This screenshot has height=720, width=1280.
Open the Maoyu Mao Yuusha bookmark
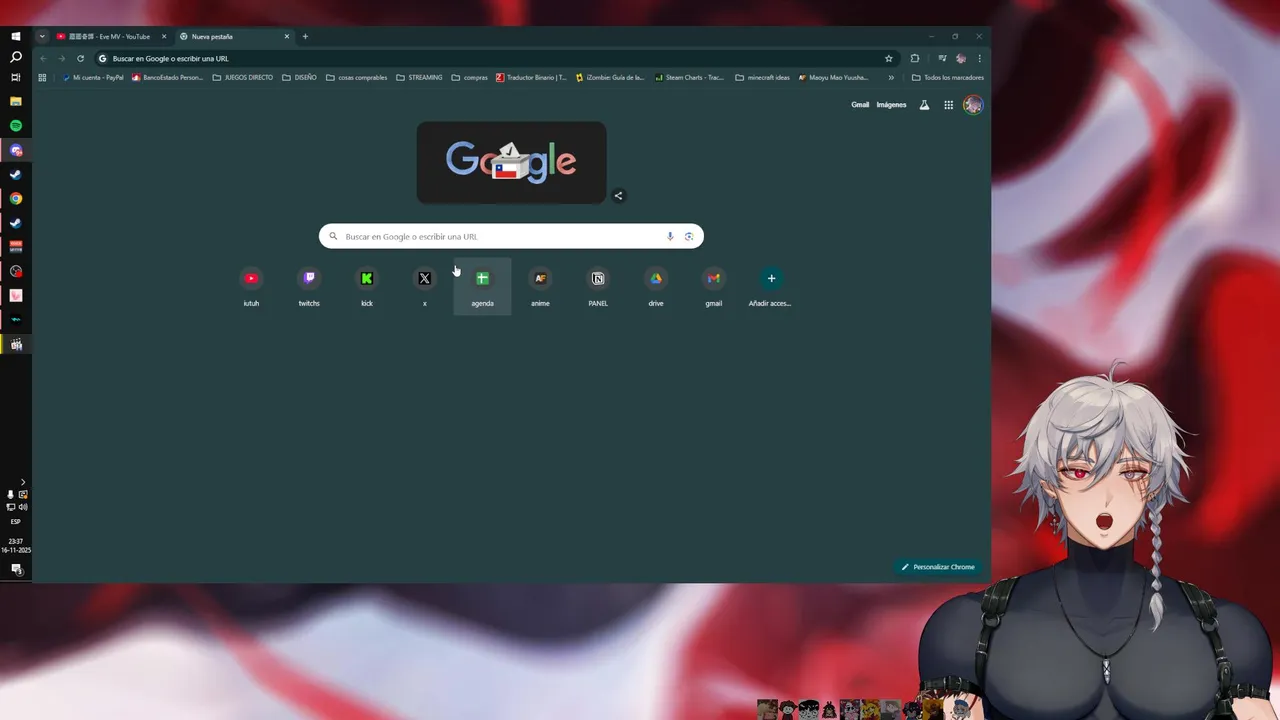tap(833, 77)
